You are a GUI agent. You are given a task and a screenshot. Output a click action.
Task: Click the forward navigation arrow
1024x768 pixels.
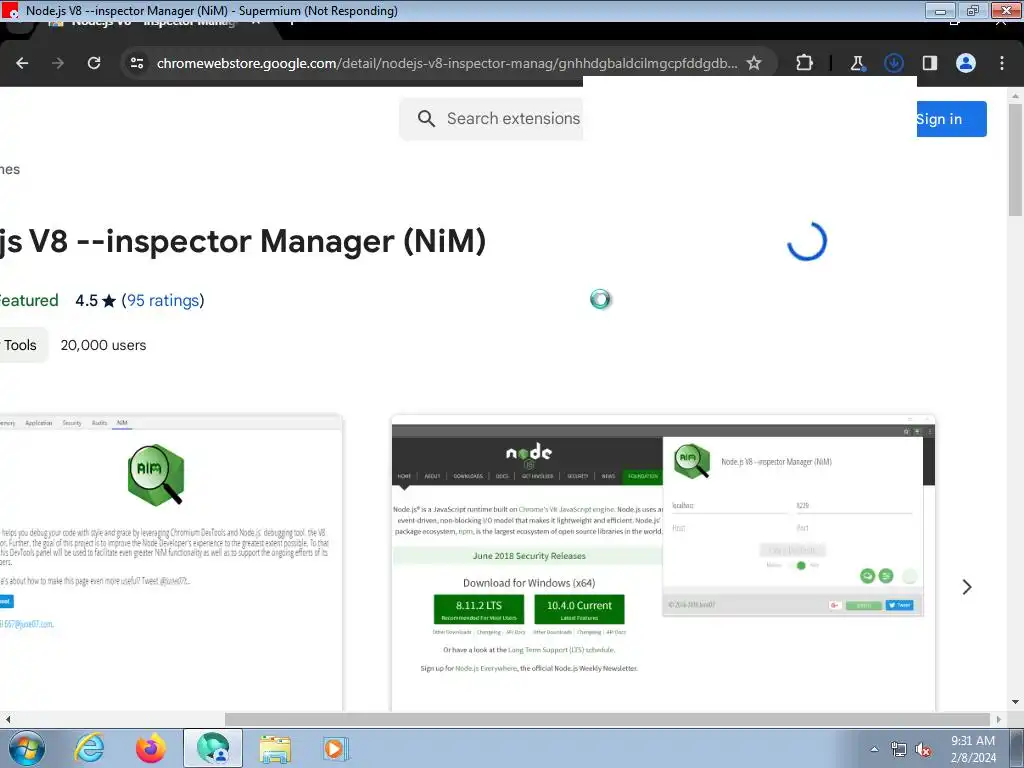[x=58, y=63]
